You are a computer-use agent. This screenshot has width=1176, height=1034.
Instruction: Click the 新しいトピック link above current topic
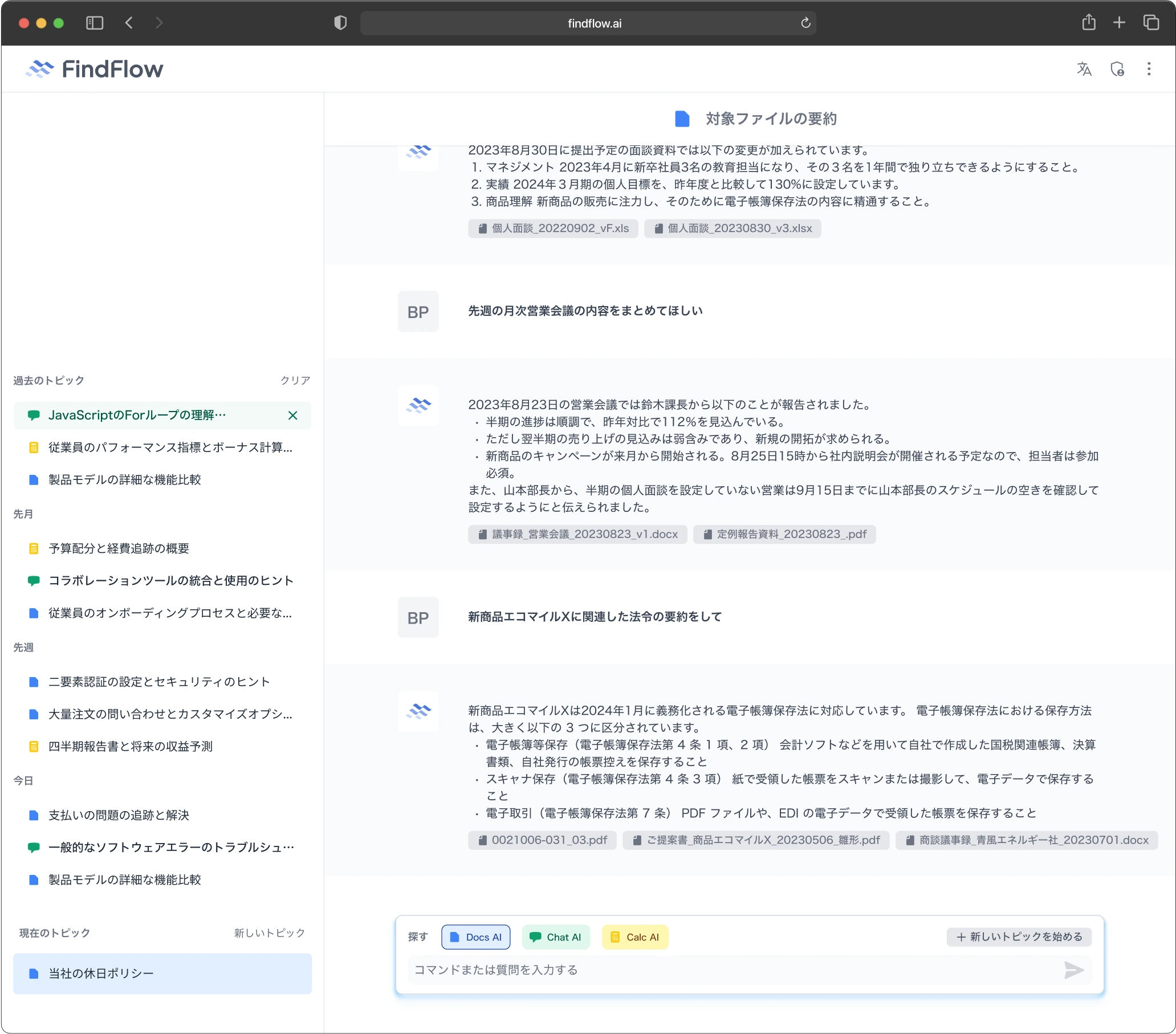268,933
